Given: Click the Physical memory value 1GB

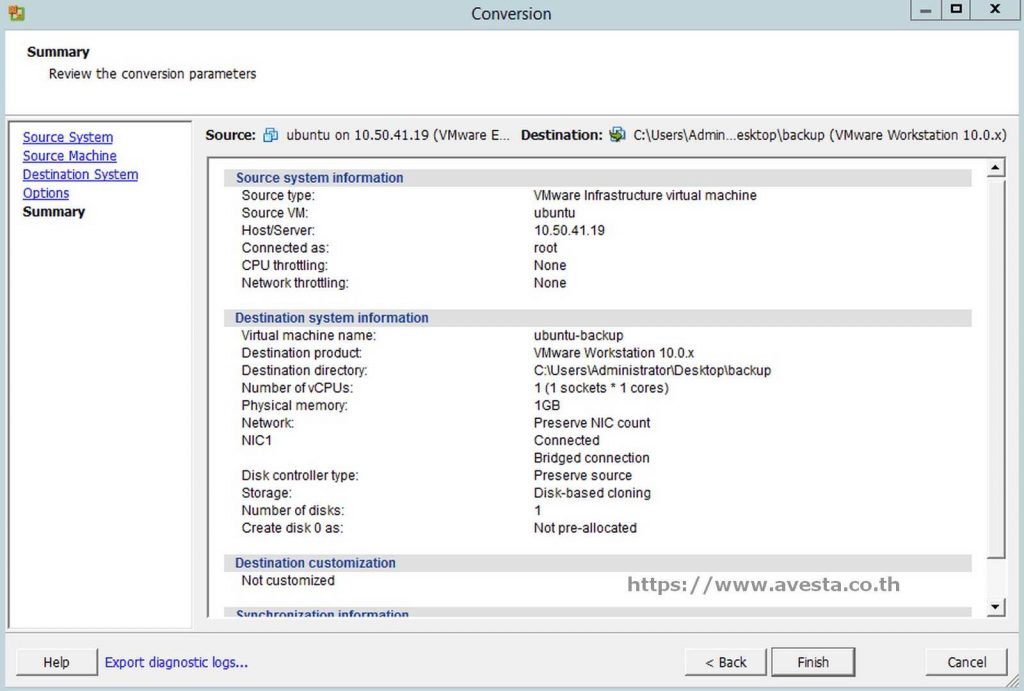Looking at the screenshot, I should [547, 406].
